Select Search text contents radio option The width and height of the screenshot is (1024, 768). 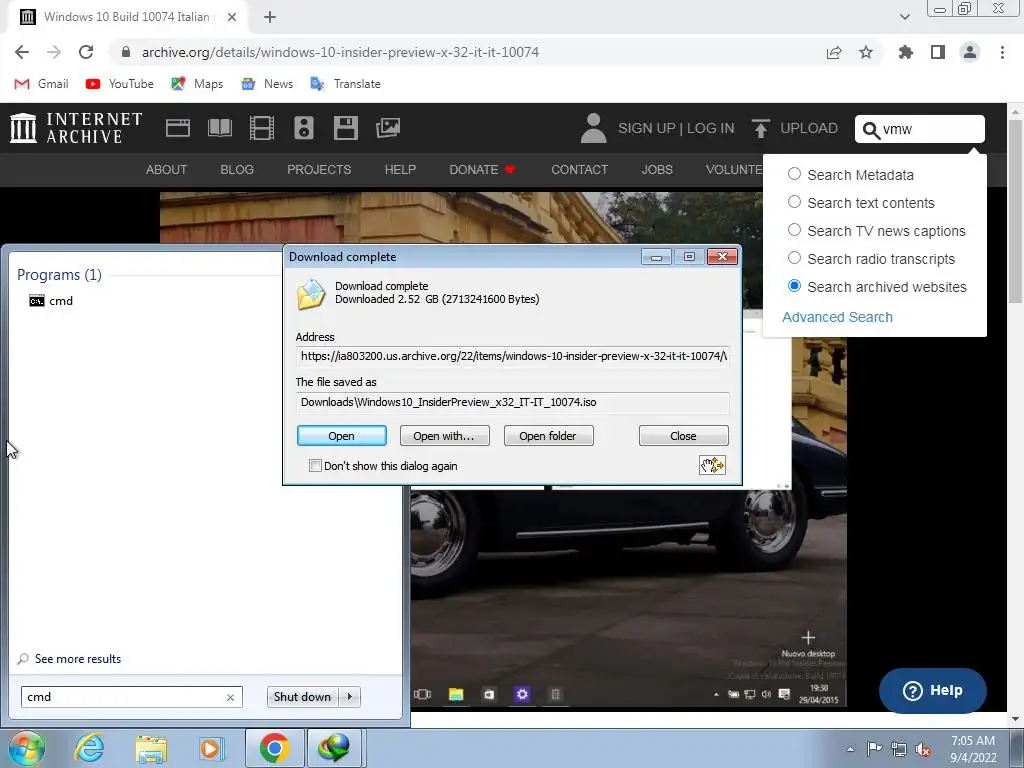click(x=794, y=202)
